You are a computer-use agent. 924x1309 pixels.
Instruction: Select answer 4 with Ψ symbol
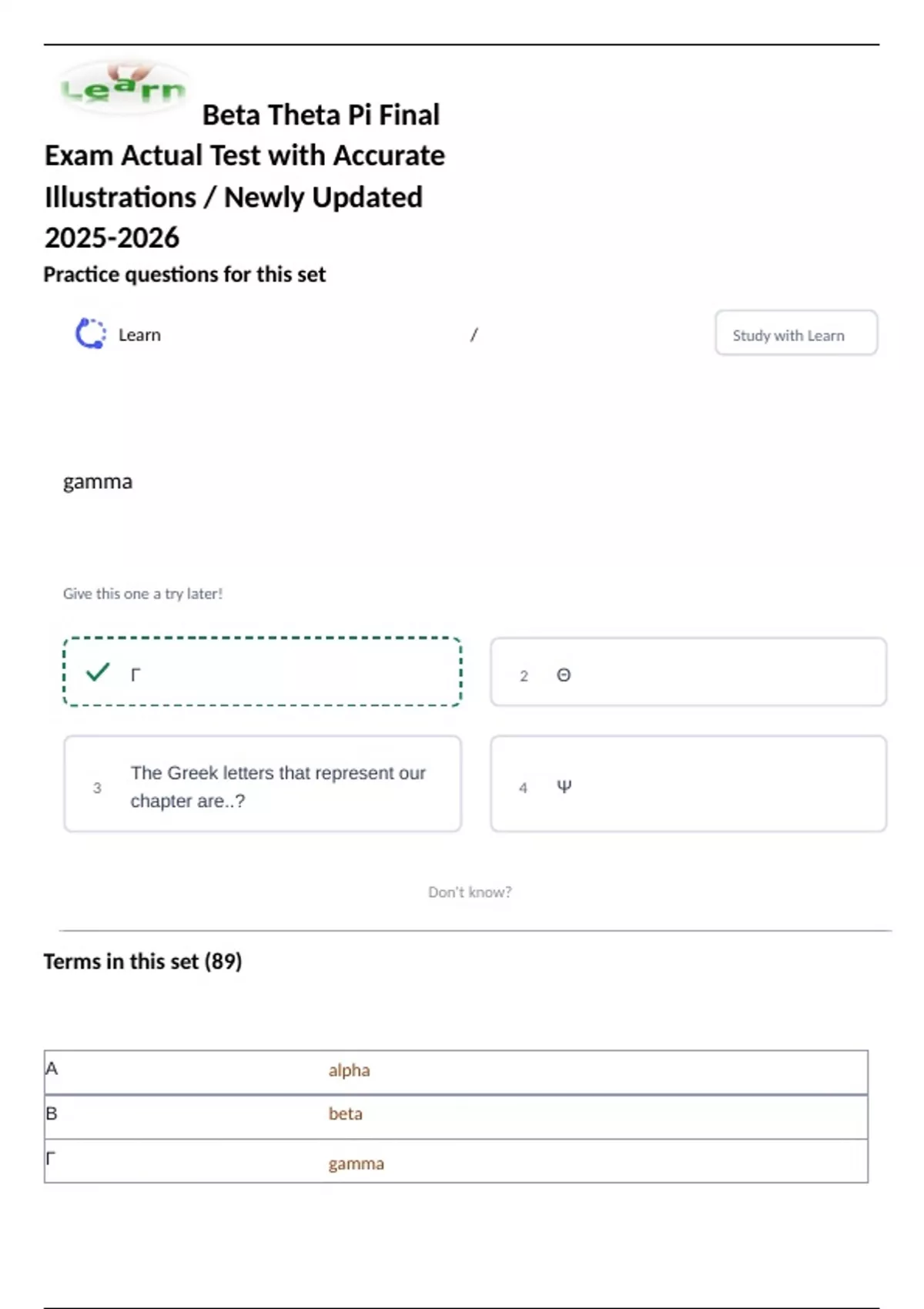click(688, 785)
